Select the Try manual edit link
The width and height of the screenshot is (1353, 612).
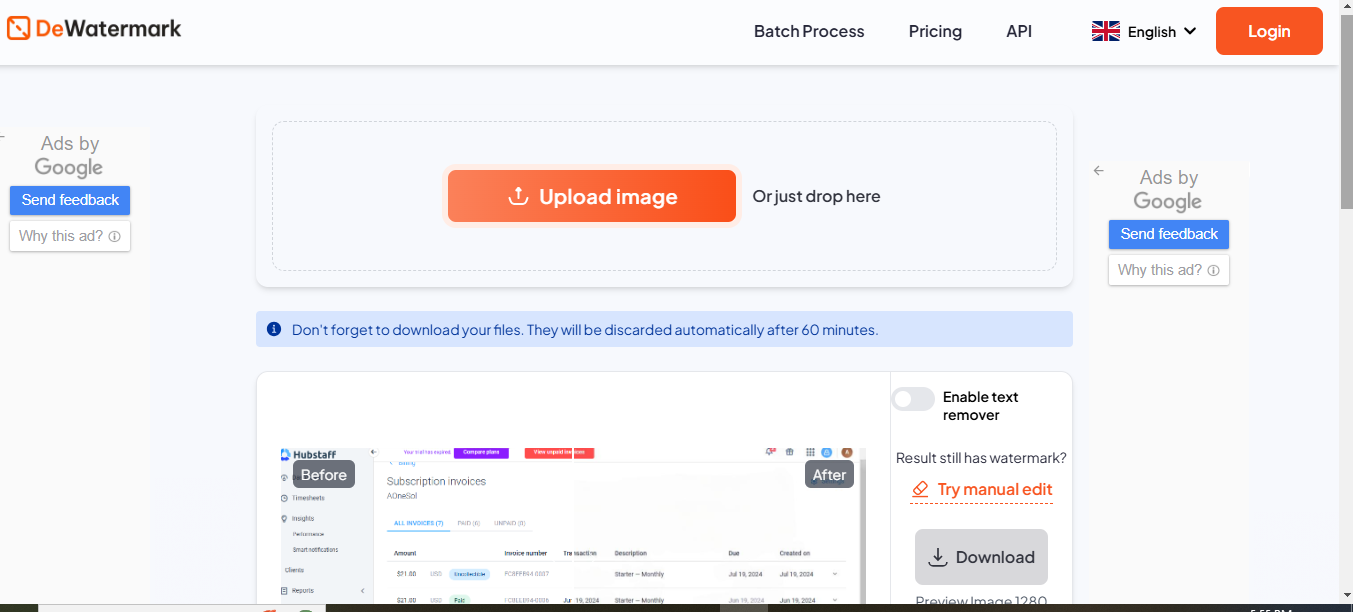994,489
